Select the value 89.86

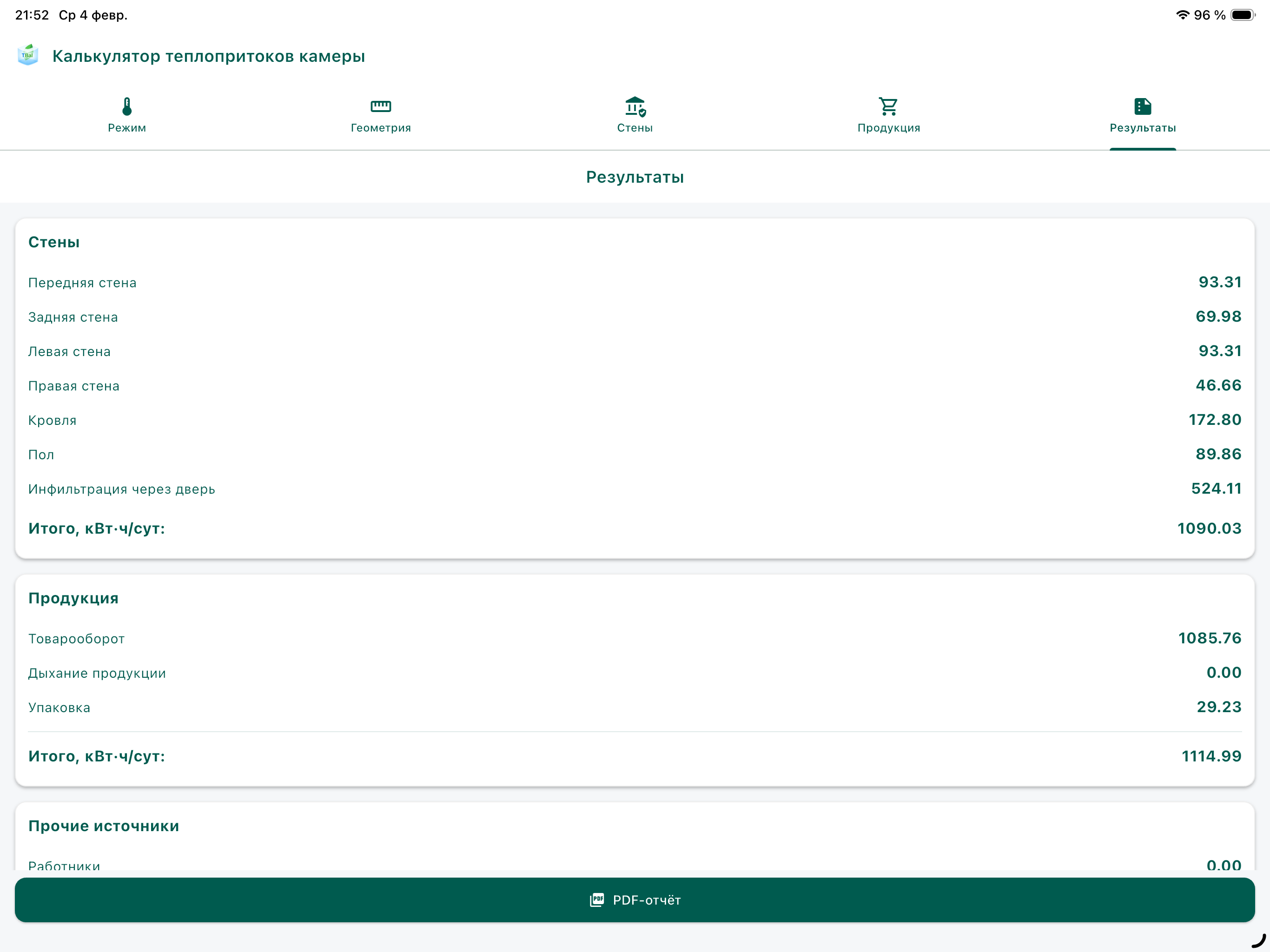[x=1218, y=454]
